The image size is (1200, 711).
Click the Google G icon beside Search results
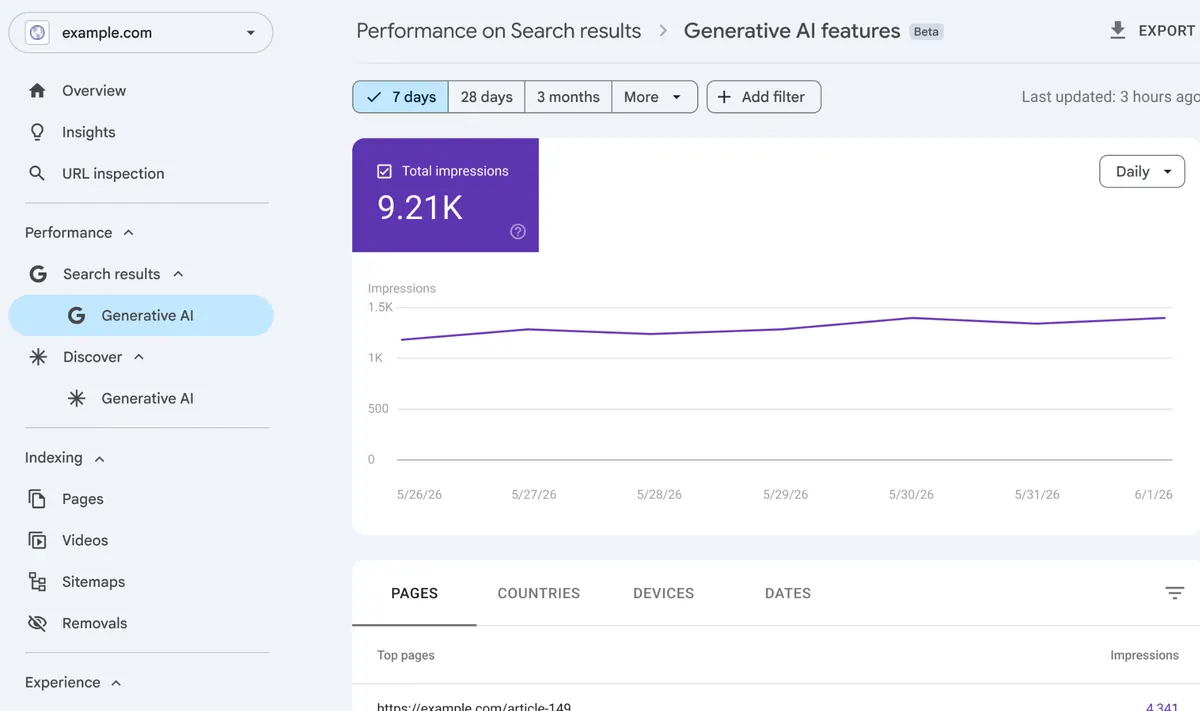point(38,274)
